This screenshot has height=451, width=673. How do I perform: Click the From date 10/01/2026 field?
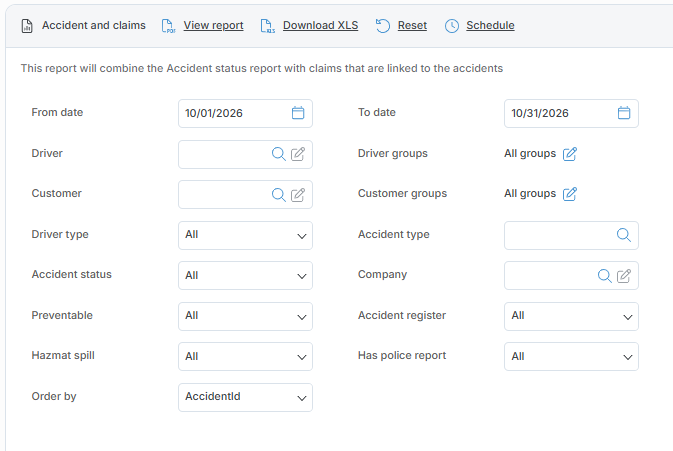coord(246,113)
